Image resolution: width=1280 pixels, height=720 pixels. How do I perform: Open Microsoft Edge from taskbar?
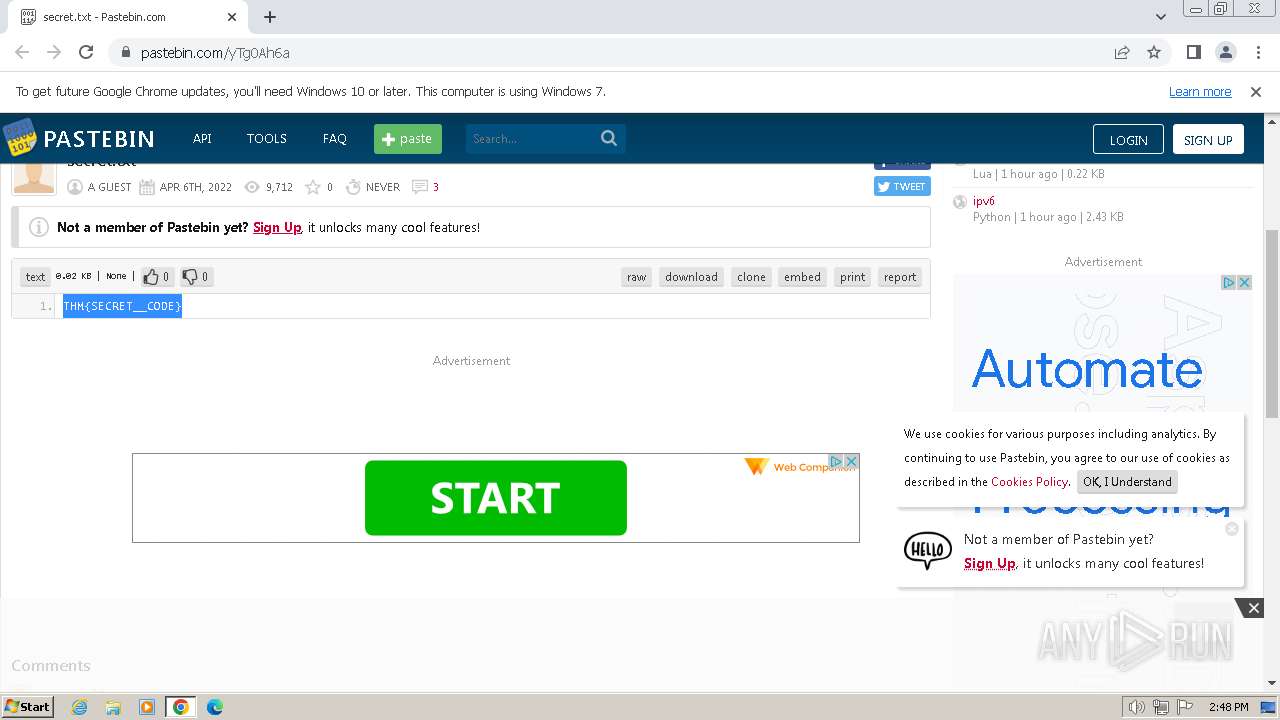215,707
